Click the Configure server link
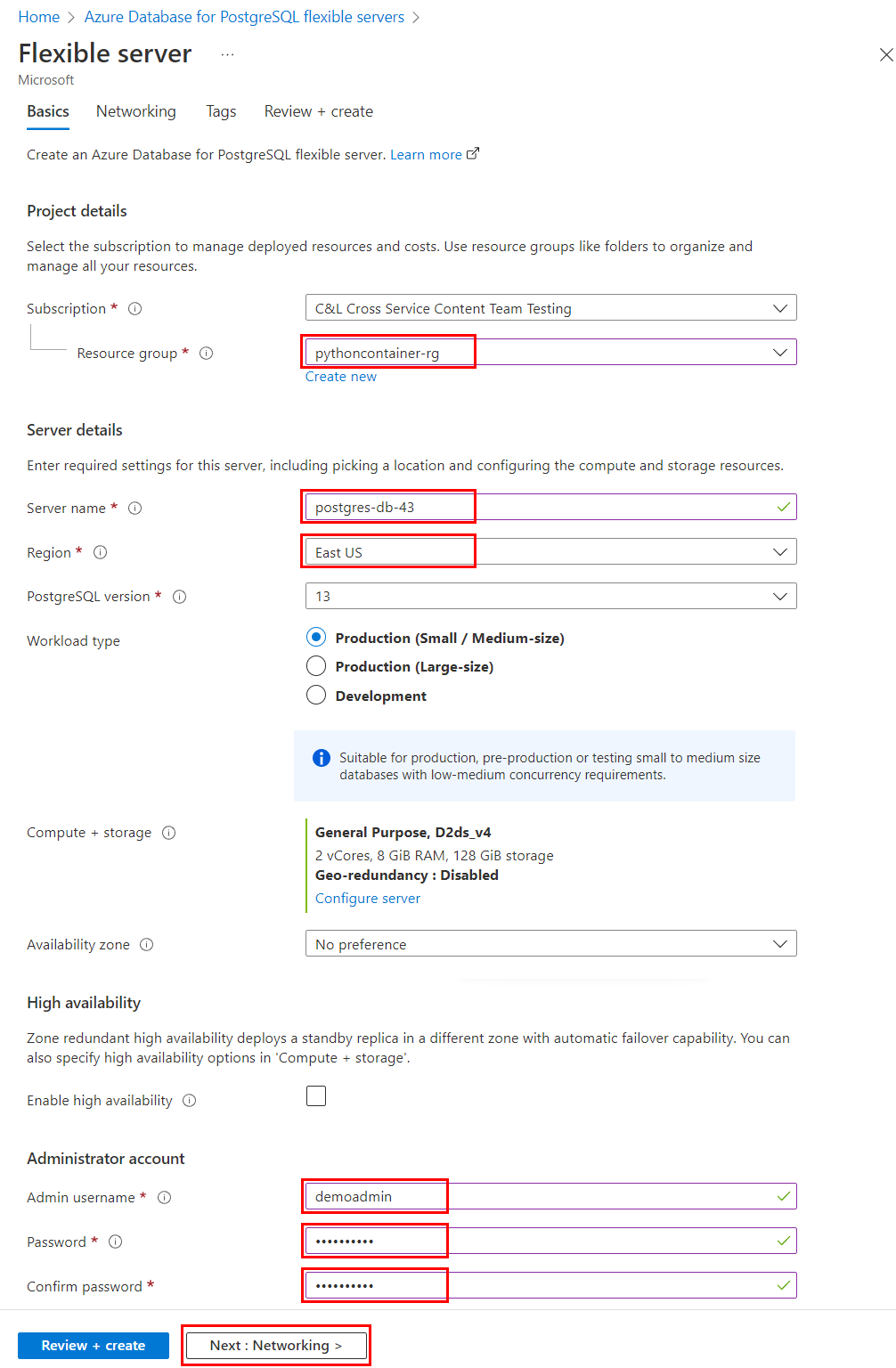The image size is (896, 1368). [367, 898]
